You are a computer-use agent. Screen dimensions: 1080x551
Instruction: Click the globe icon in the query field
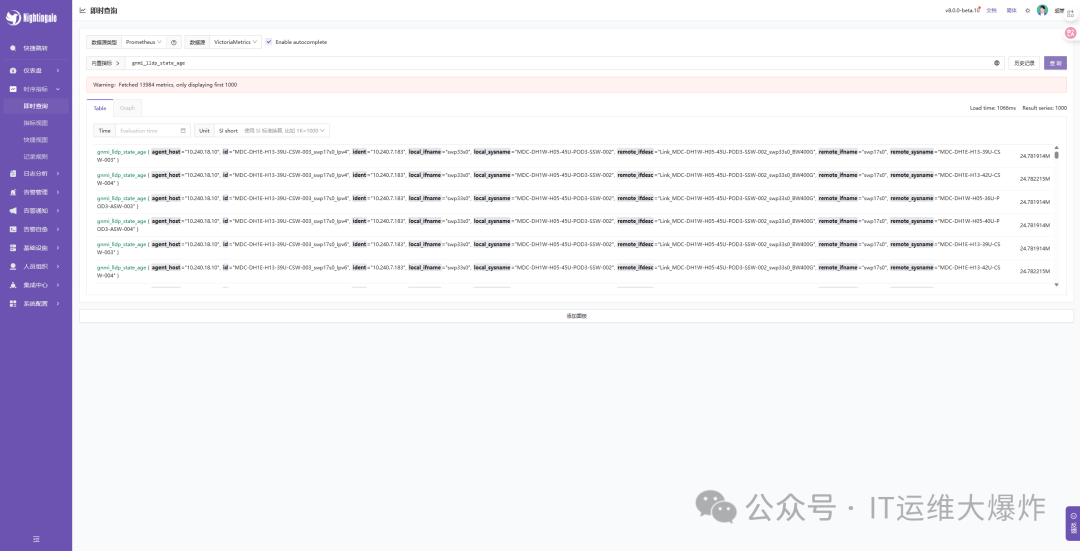[996, 63]
